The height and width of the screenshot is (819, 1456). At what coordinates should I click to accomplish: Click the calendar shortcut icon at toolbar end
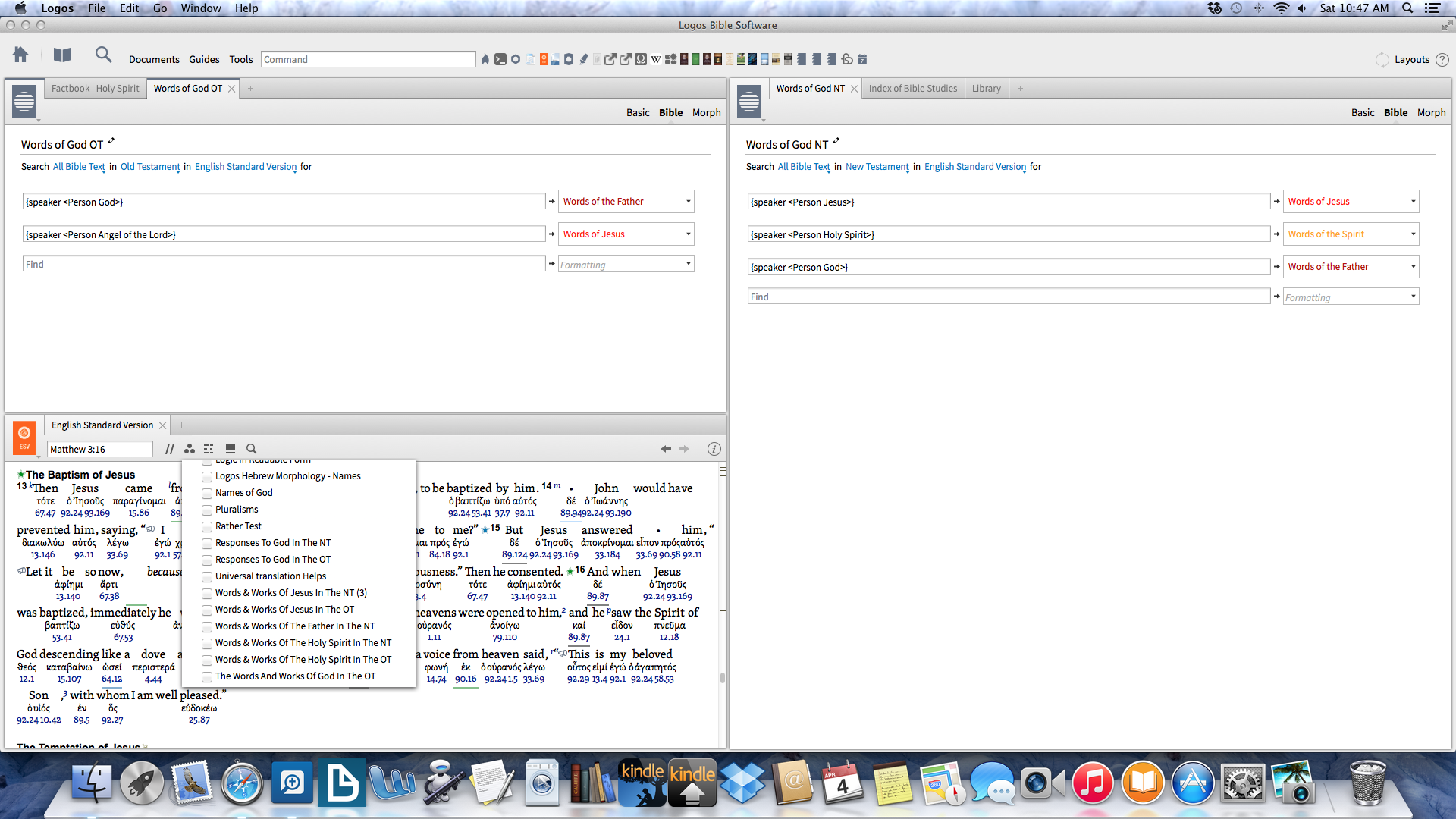click(x=862, y=59)
